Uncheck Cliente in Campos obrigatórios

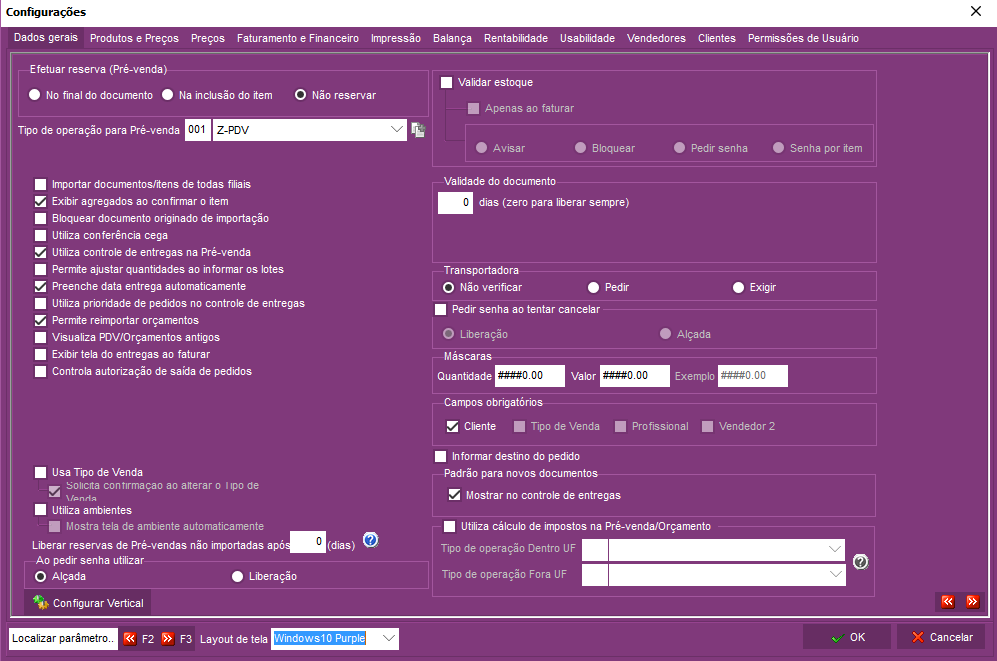pos(453,426)
